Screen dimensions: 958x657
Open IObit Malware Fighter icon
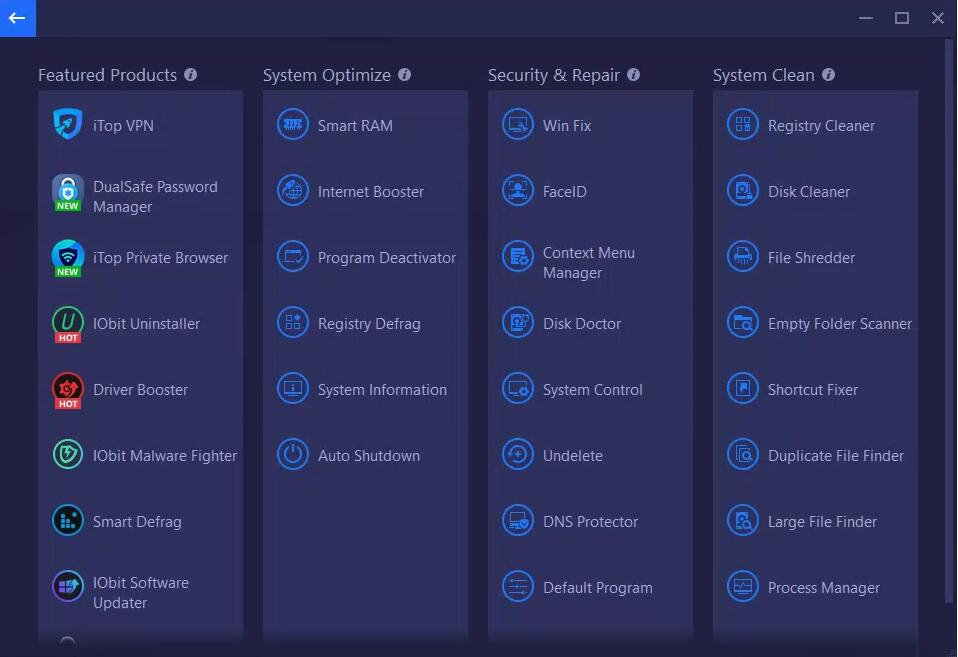(x=68, y=455)
